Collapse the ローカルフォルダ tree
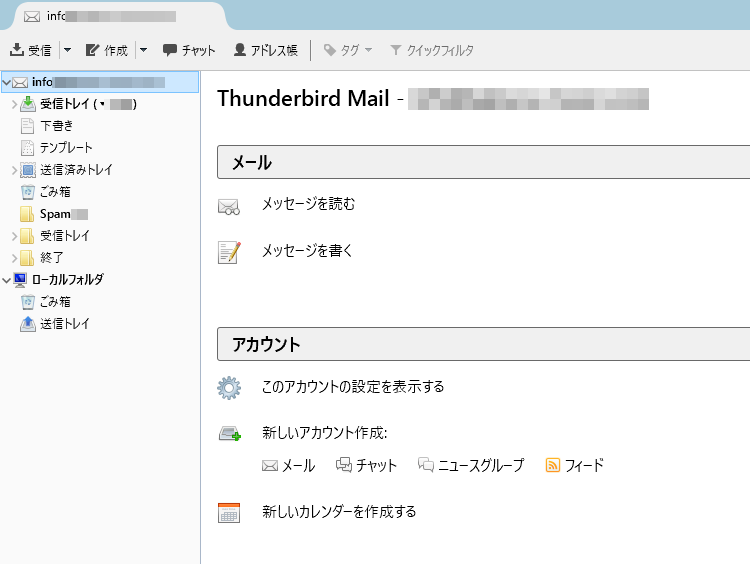Image resolution: width=750 pixels, height=564 pixels. (8, 280)
